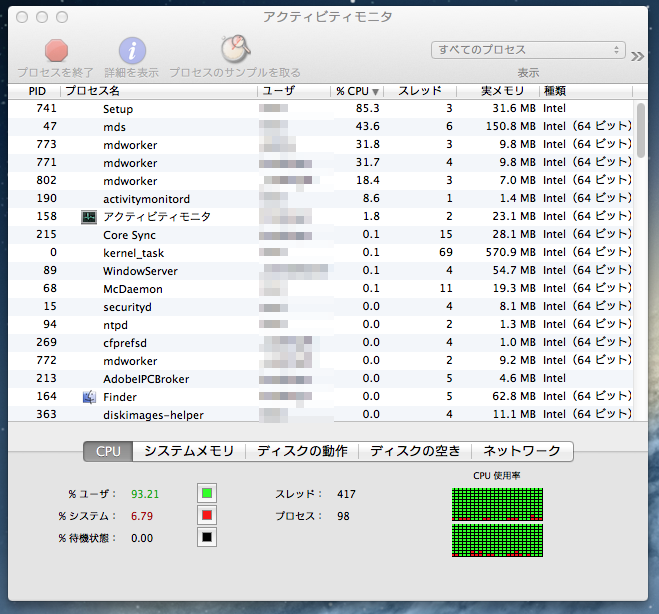Select the ntpd process row
This screenshot has height=614, width=659.
pos(320,325)
